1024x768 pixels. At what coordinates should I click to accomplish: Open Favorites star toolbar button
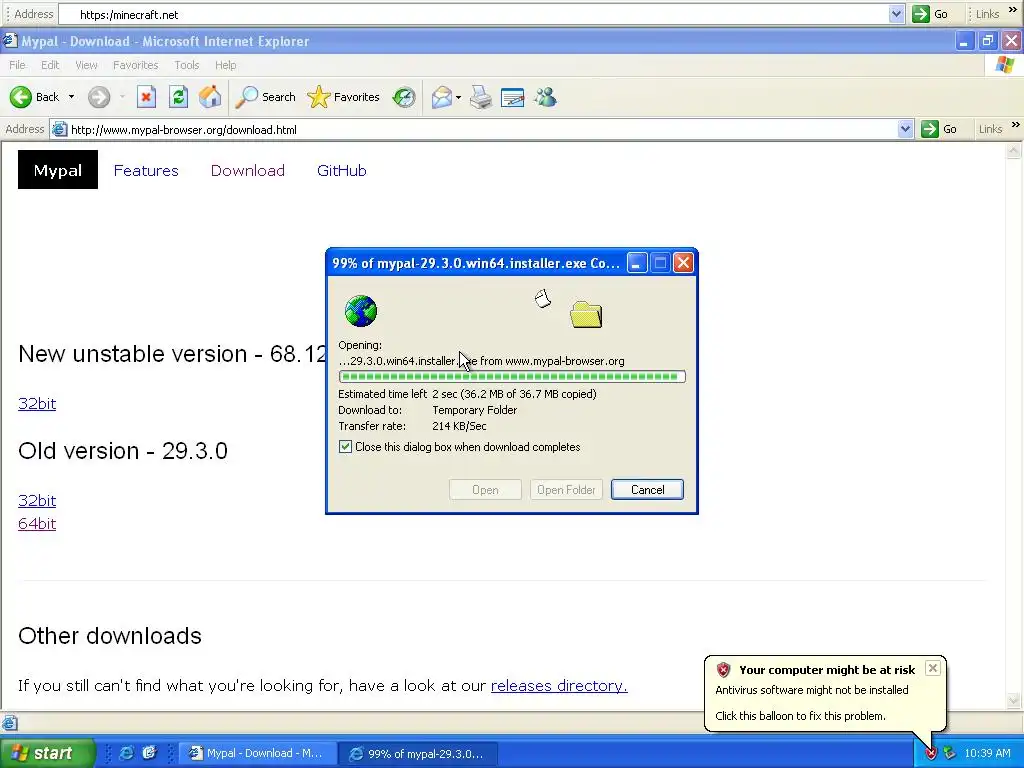[x=344, y=97]
